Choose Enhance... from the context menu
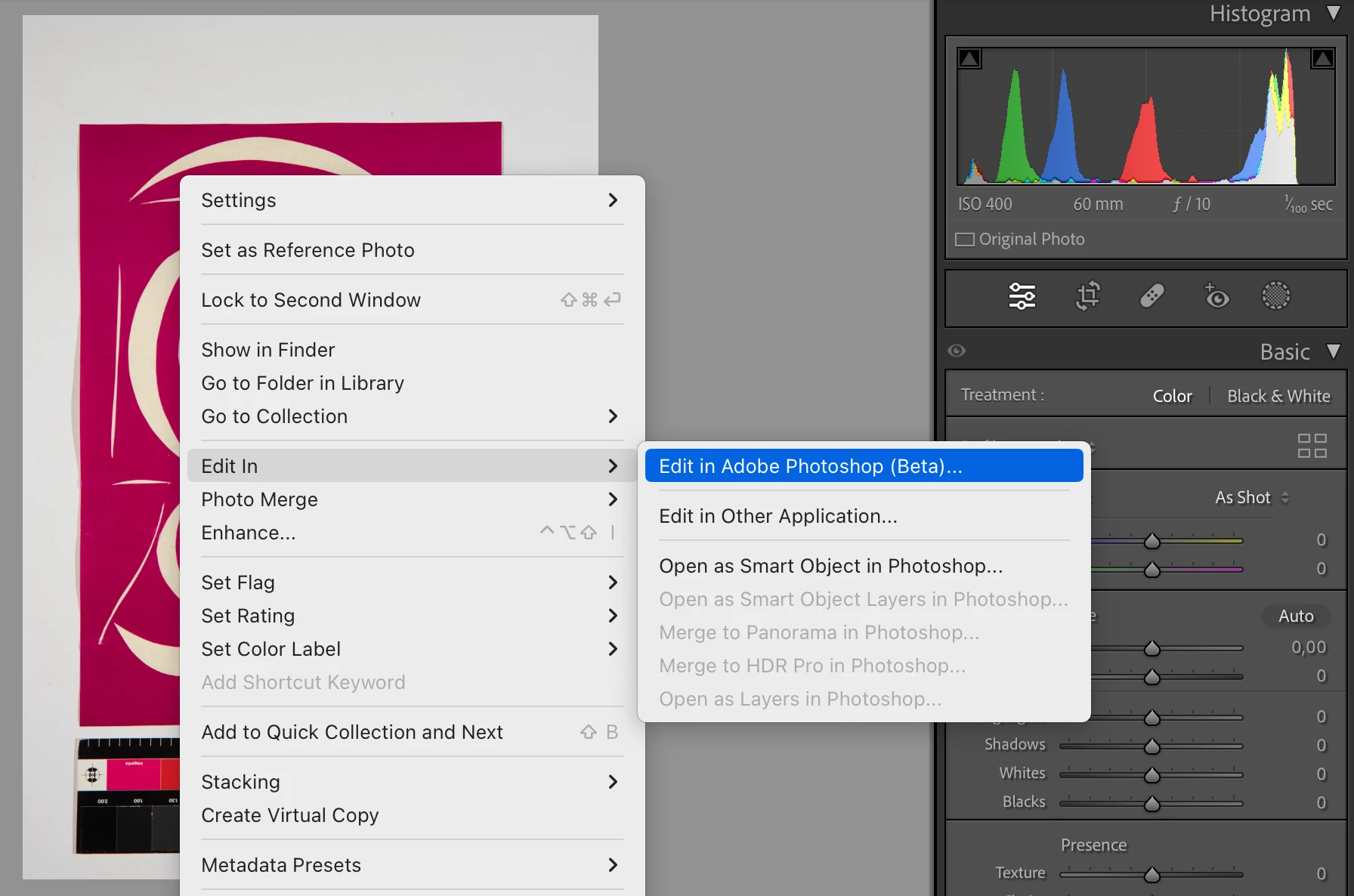 (413, 533)
